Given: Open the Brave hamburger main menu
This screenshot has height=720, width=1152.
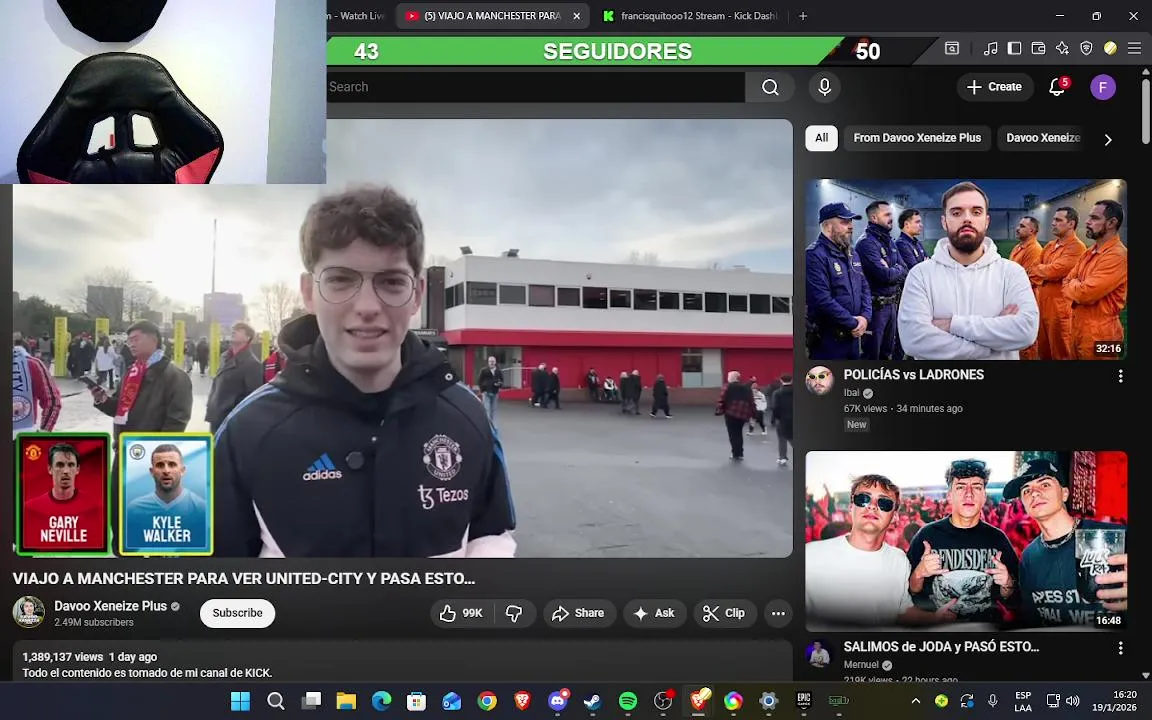Looking at the screenshot, I should (x=1134, y=48).
